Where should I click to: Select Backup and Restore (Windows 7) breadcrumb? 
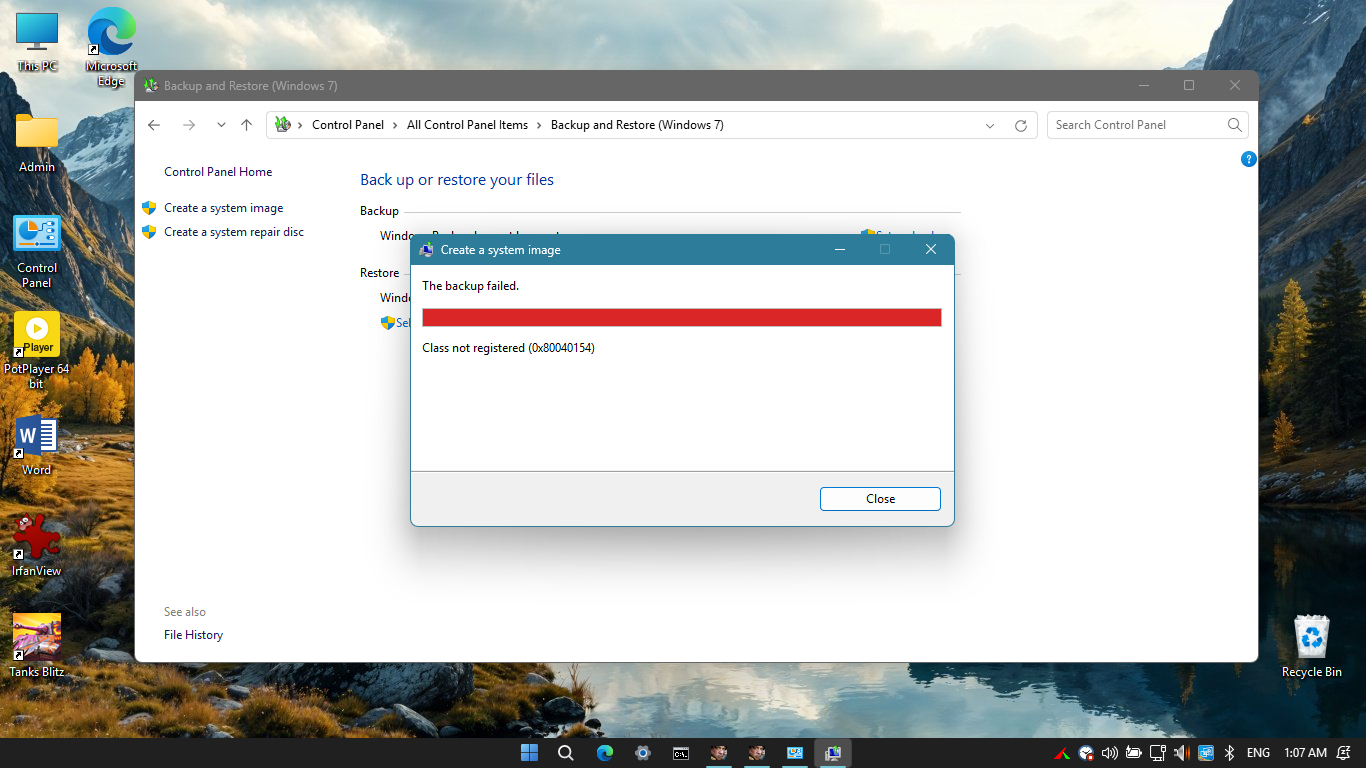coord(637,125)
